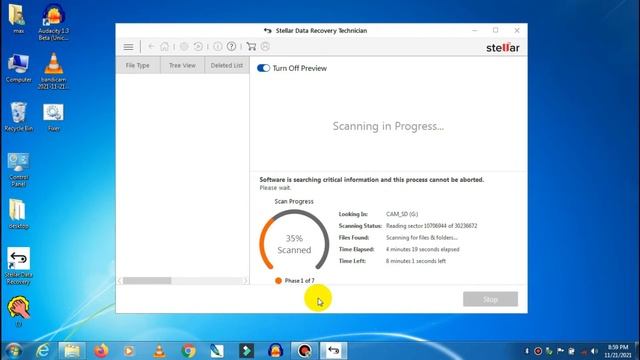Open the Filmora taskbar icon
Image resolution: width=640 pixels, height=360 pixels.
click(247, 351)
